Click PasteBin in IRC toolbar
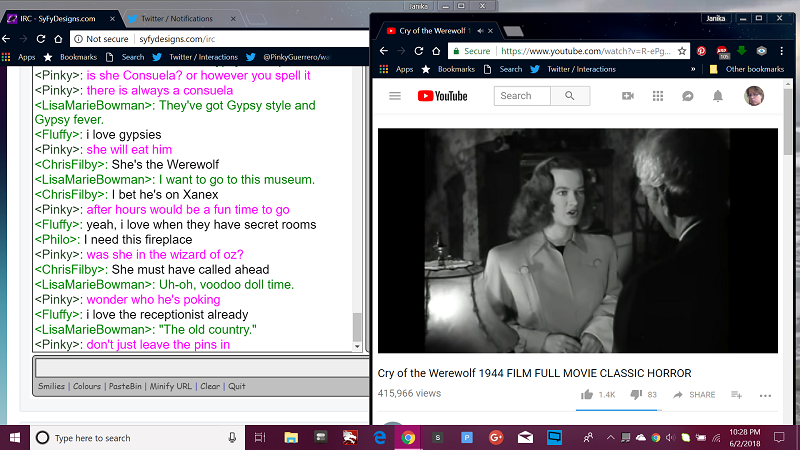 (125, 386)
